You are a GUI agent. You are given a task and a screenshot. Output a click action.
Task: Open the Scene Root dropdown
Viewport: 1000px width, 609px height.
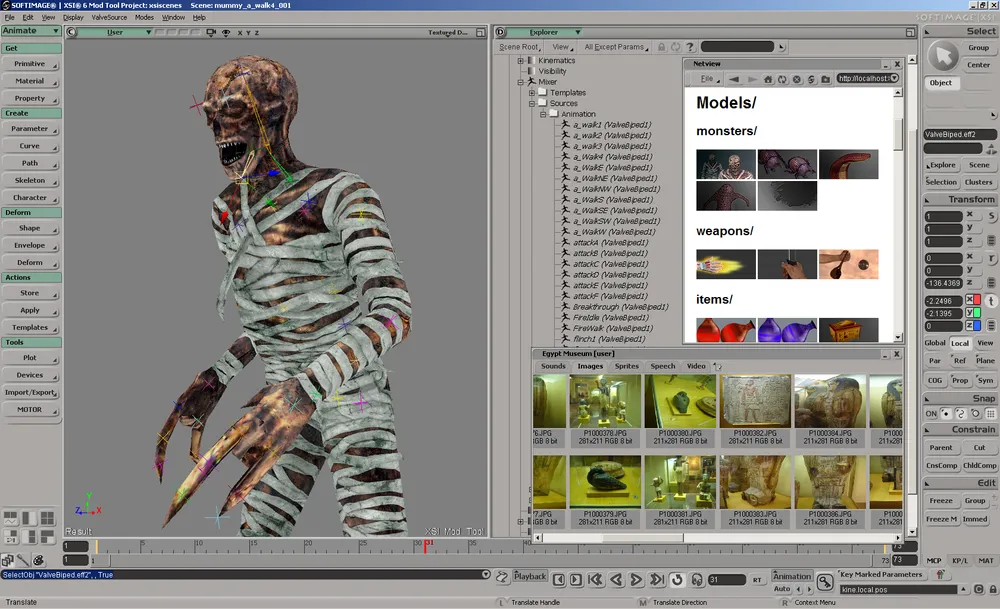[x=520, y=47]
